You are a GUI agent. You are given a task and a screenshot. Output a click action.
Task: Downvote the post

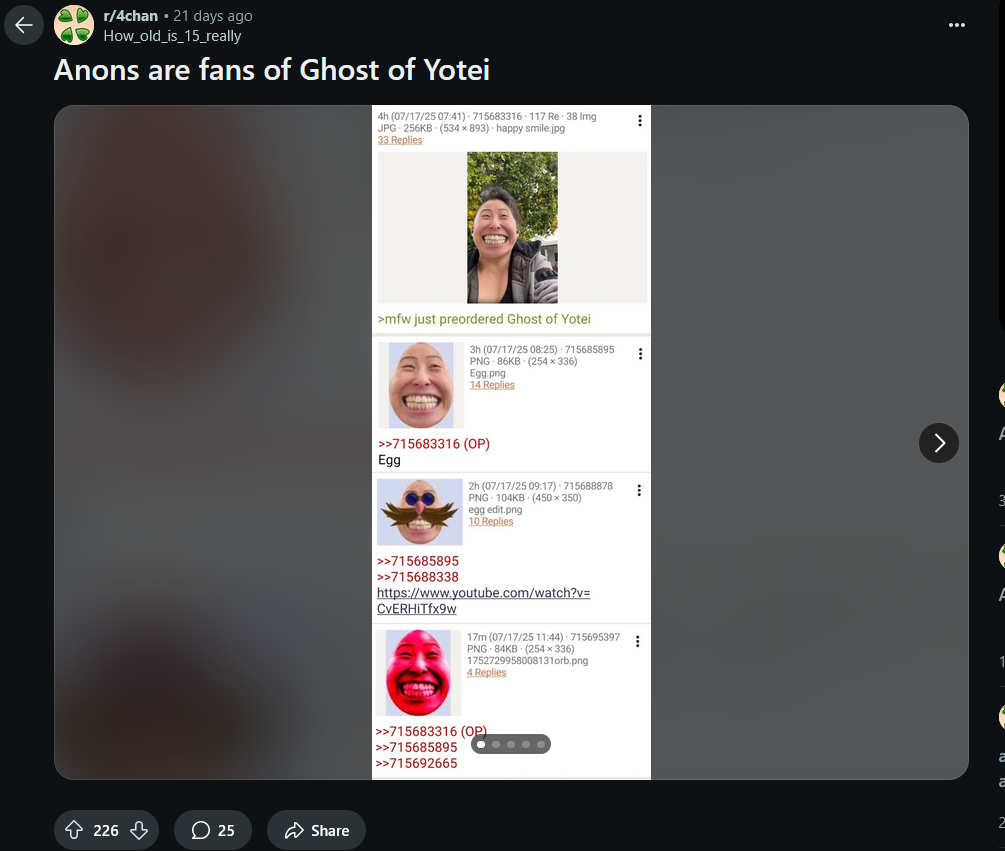point(139,830)
